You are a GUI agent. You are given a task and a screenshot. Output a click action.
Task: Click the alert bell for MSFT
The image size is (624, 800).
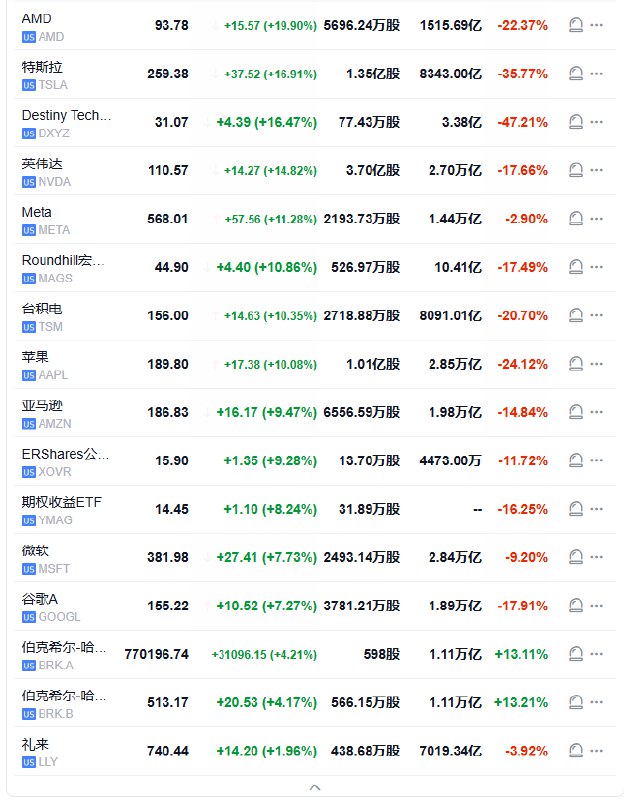(576, 557)
